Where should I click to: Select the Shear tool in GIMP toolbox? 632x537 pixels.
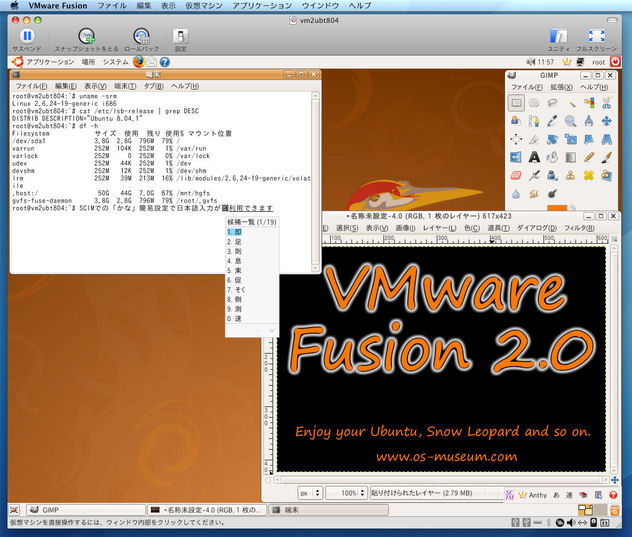coord(589,139)
